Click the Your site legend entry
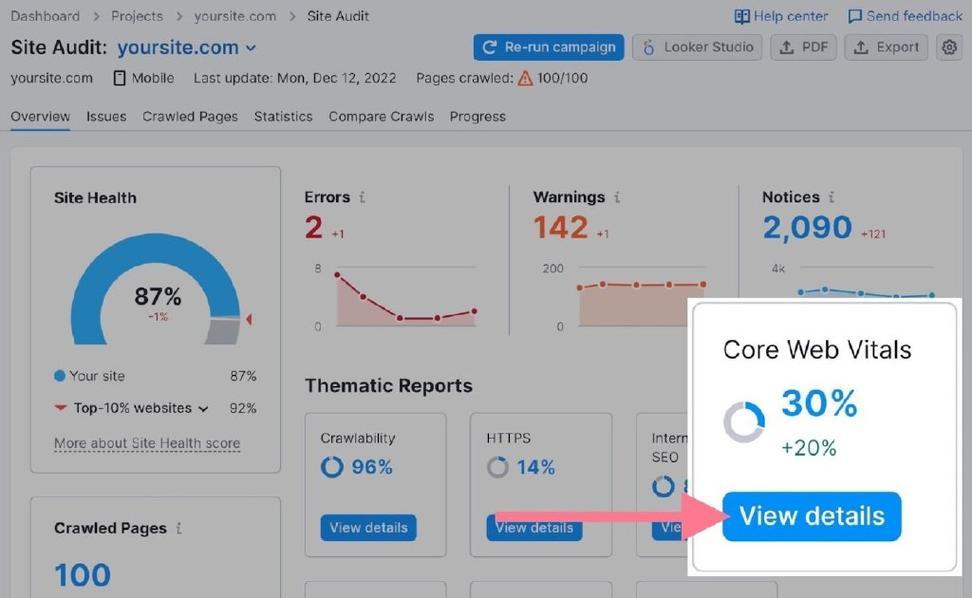 pyautogui.click(x=90, y=376)
